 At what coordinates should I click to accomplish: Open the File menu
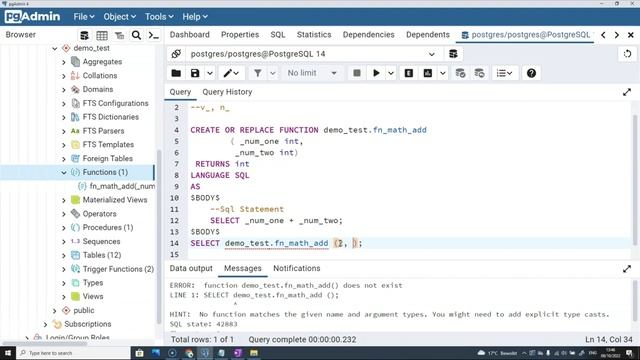click(84, 17)
